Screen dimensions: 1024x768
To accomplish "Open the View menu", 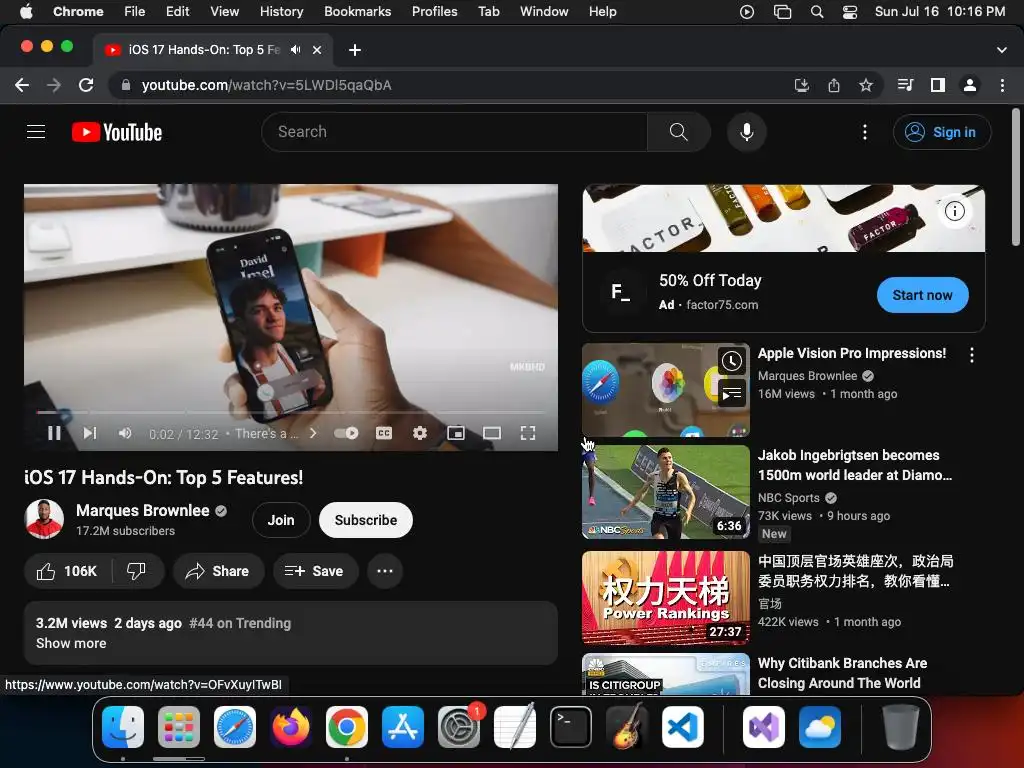I will coord(224,12).
